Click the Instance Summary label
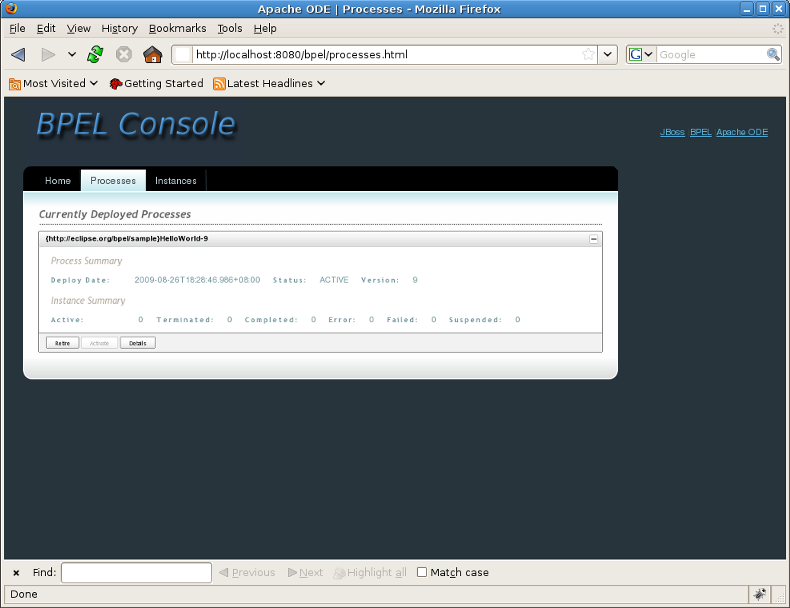The width and height of the screenshot is (790, 608). point(88,301)
